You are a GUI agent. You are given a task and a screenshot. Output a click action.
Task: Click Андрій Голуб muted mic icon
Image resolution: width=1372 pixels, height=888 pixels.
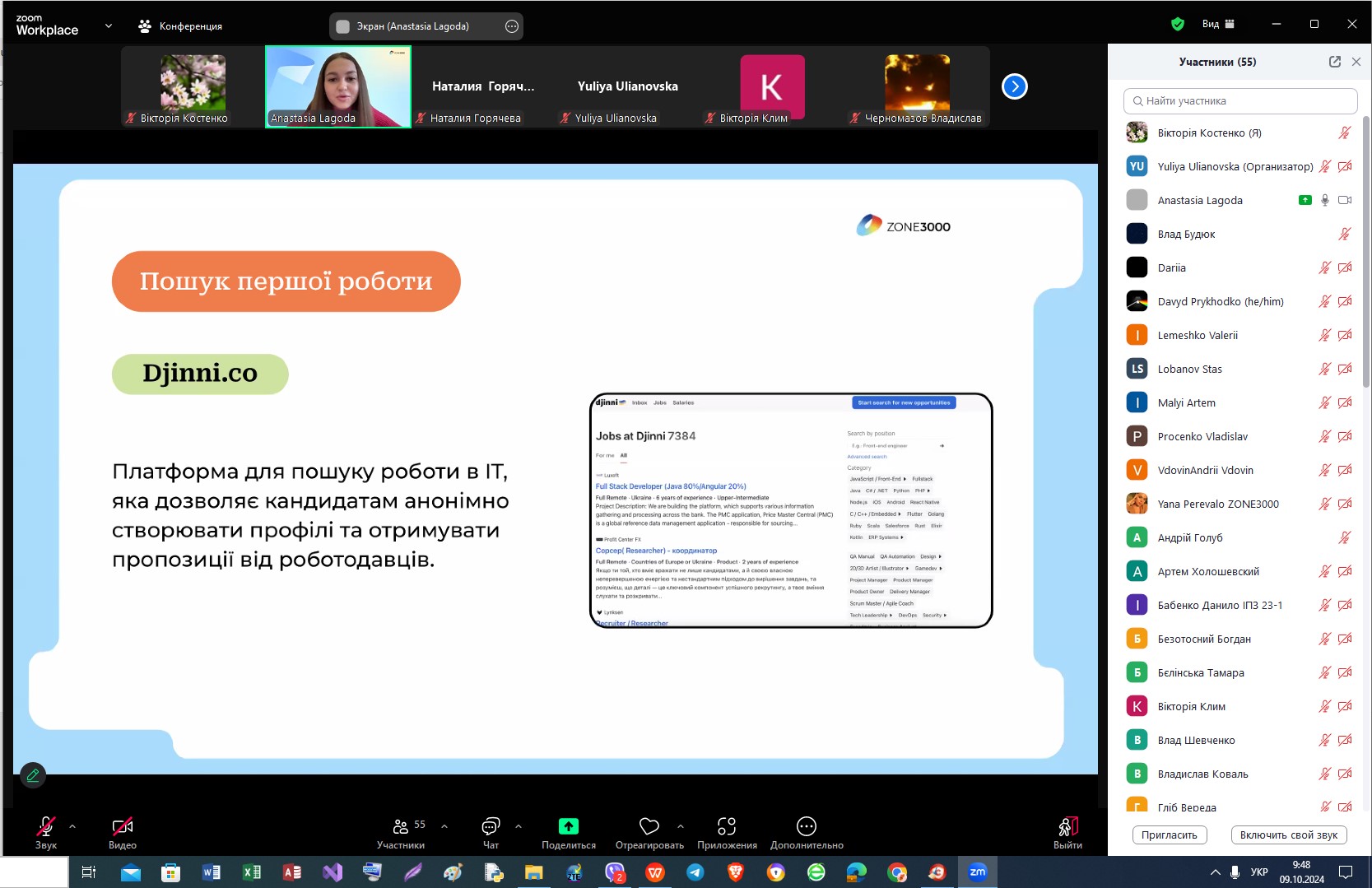click(1345, 537)
